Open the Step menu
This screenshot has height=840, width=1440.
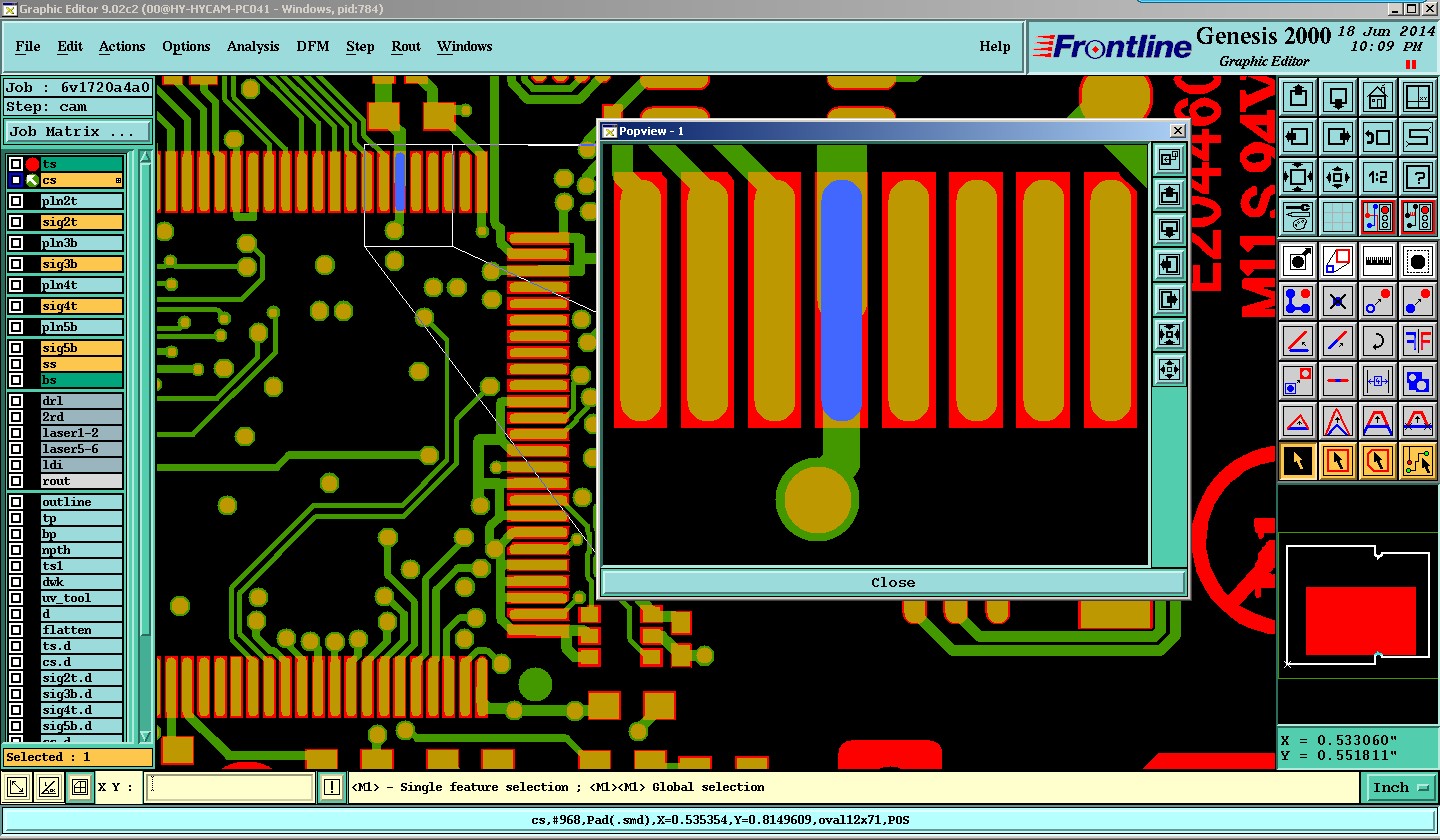(x=360, y=46)
